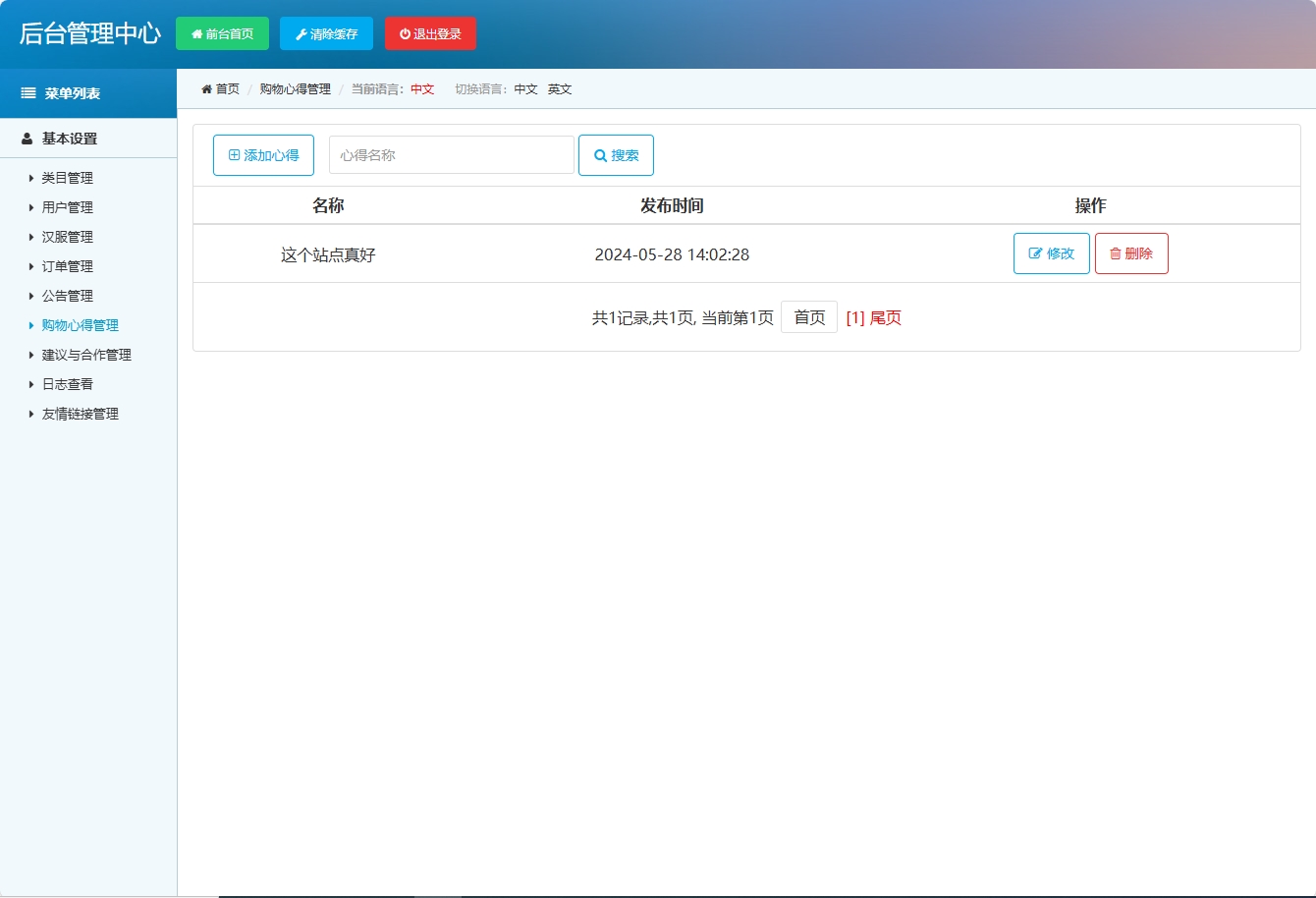Click the magnifier icon on 搜索 button
This screenshot has width=1316, height=898.
pyautogui.click(x=600, y=154)
